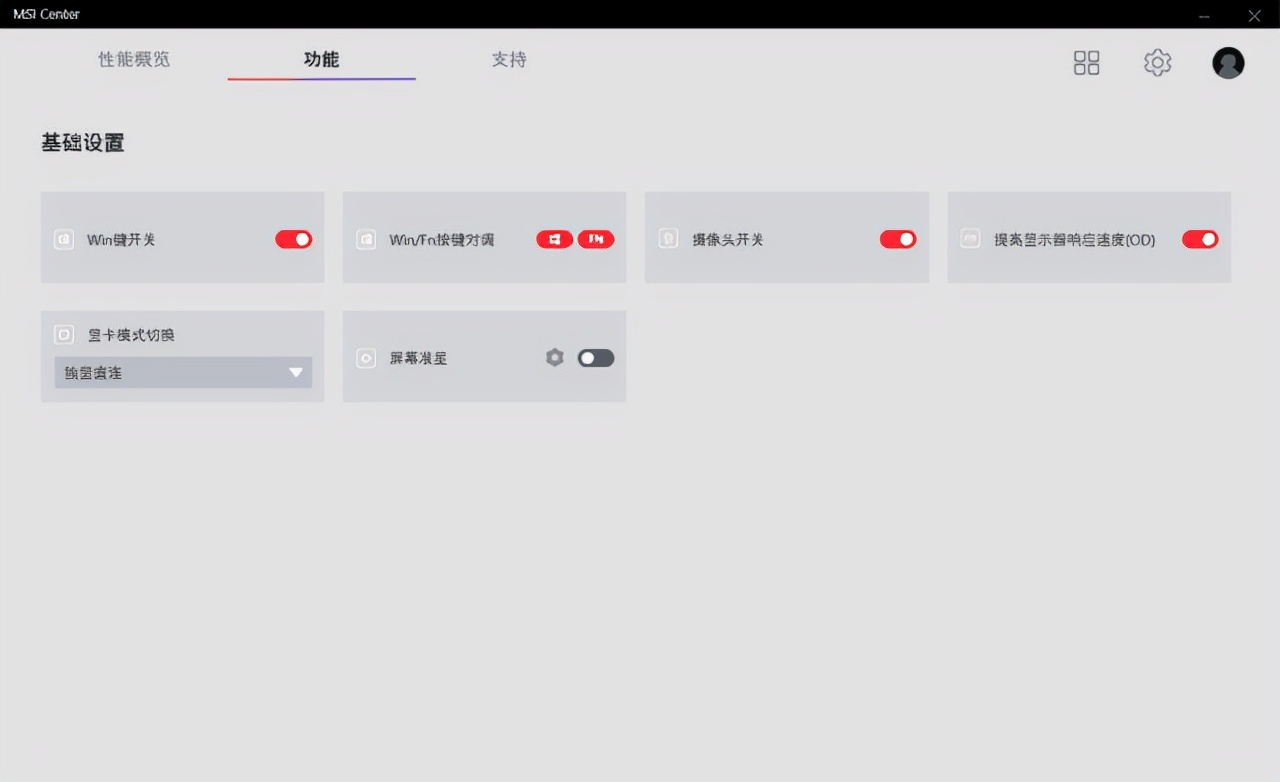The height and width of the screenshot is (782, 1280).
Task: Close the MSI Center window
Action: pyautogui.click(x=1254, y=15)
